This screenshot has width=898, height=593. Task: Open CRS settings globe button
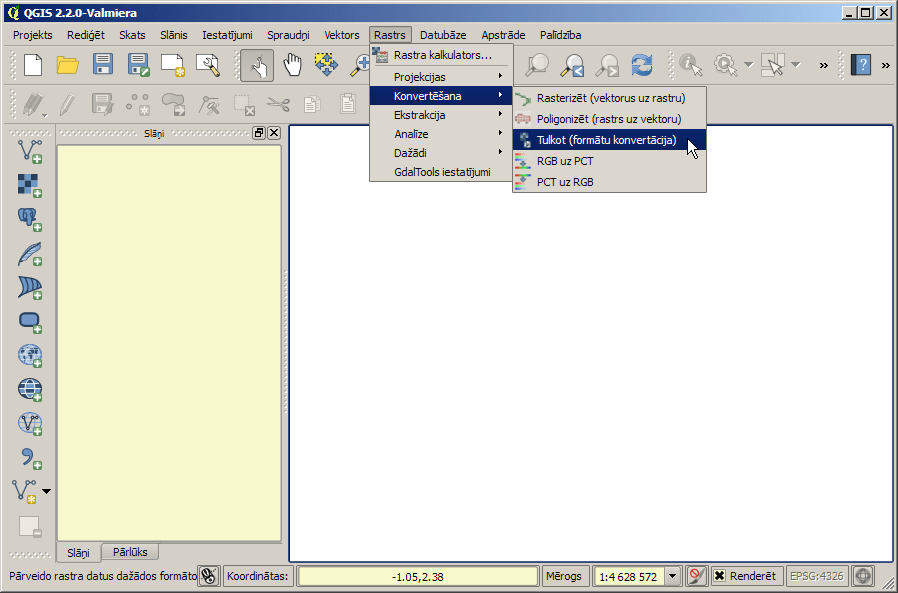(864, 576)
